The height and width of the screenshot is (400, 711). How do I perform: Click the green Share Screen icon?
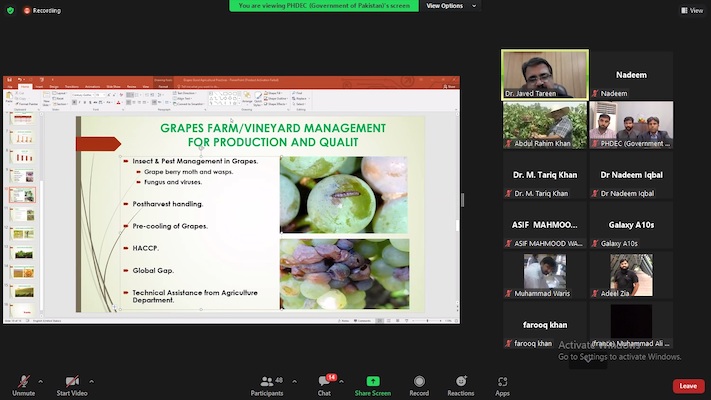pyautogui.click(x=373, y=381)
